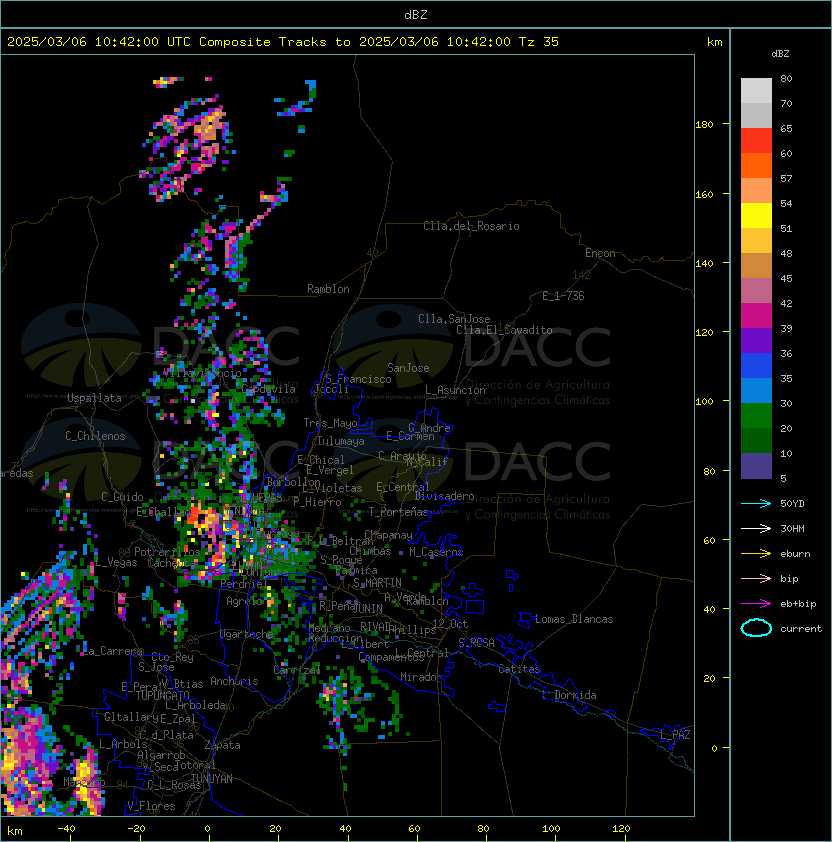Click the 'Catitas' map label

click(x=519, y=669)
